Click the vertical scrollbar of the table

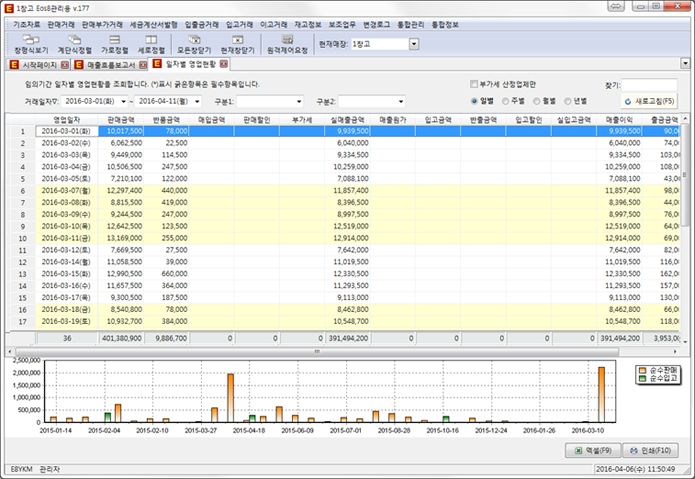tap(685, 177)
